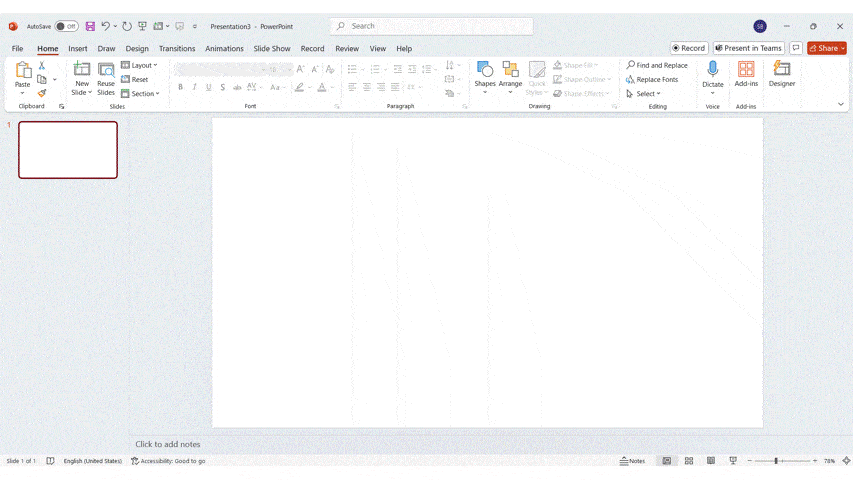Open Select dropdown in Editing group
This screenshot has height=480, width=853.
click(643, 94)
